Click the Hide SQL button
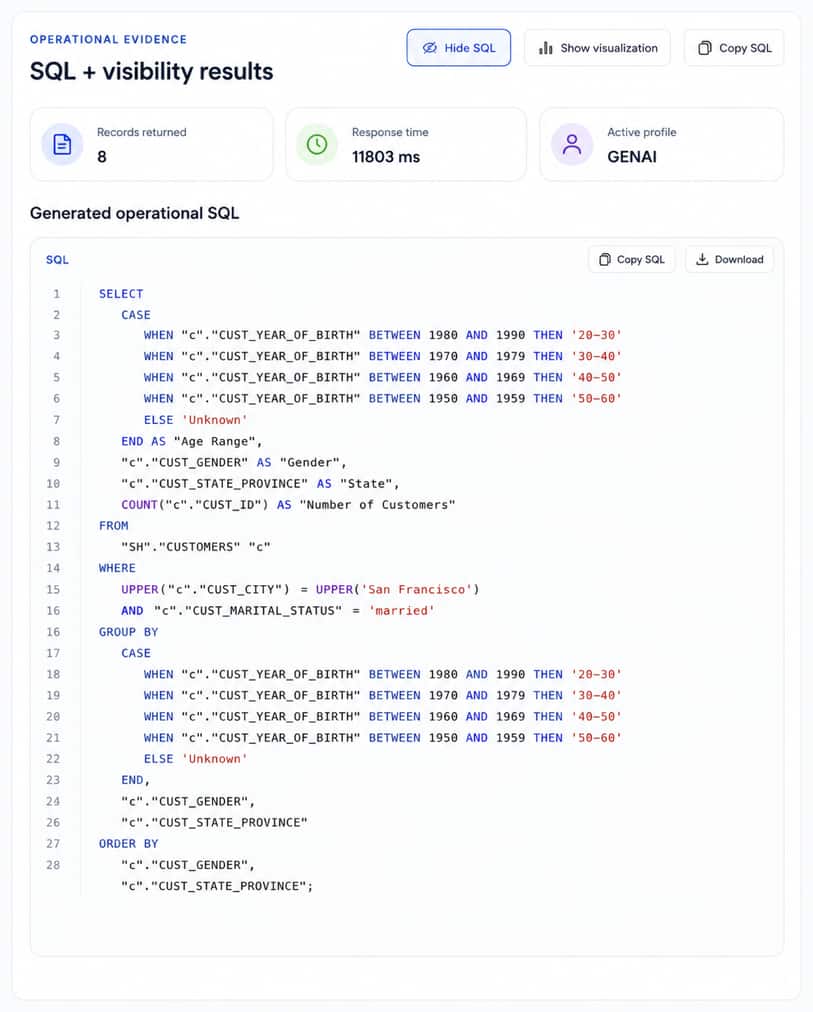Viewport: 813px width, 1012px height. click(x=458, y=48)
